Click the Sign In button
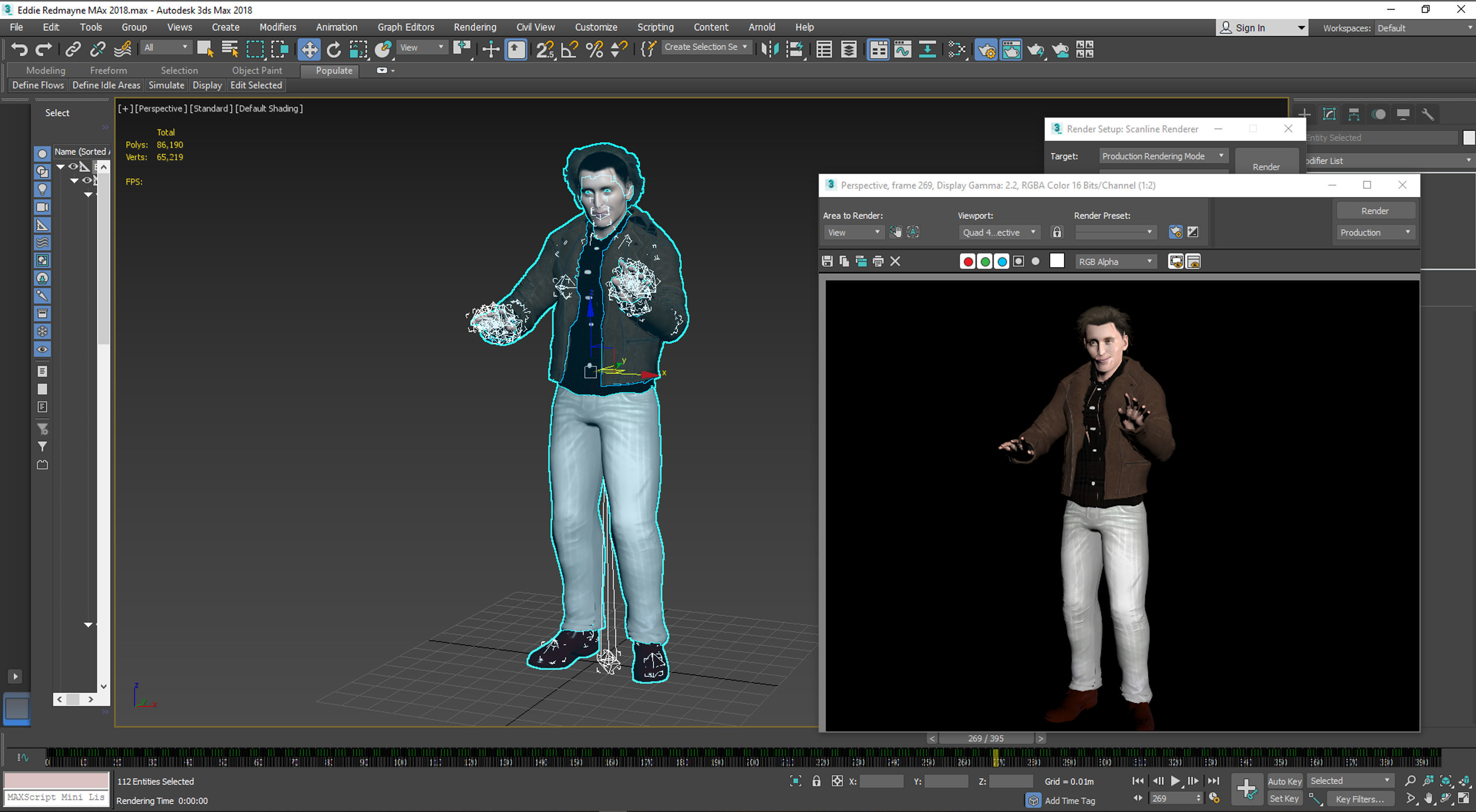This screenshot has width=1476, height=812. [x=1261, y=28]
